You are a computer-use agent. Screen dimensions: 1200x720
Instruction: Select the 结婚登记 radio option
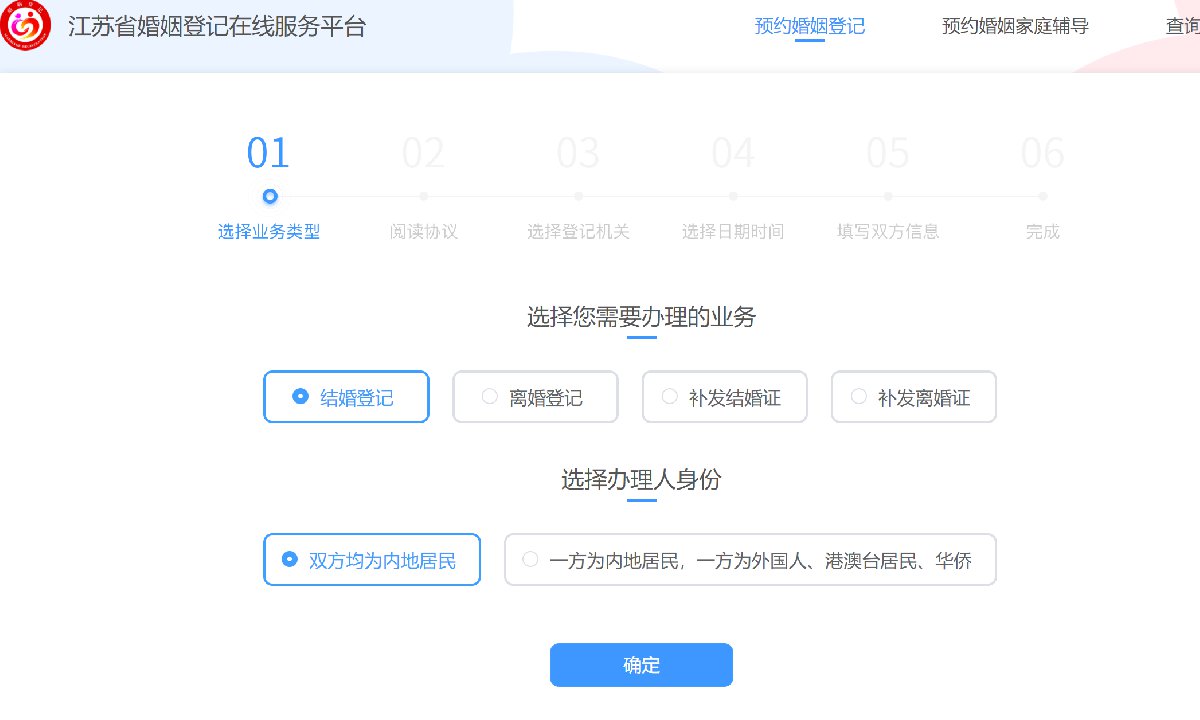tap(346, 397)
